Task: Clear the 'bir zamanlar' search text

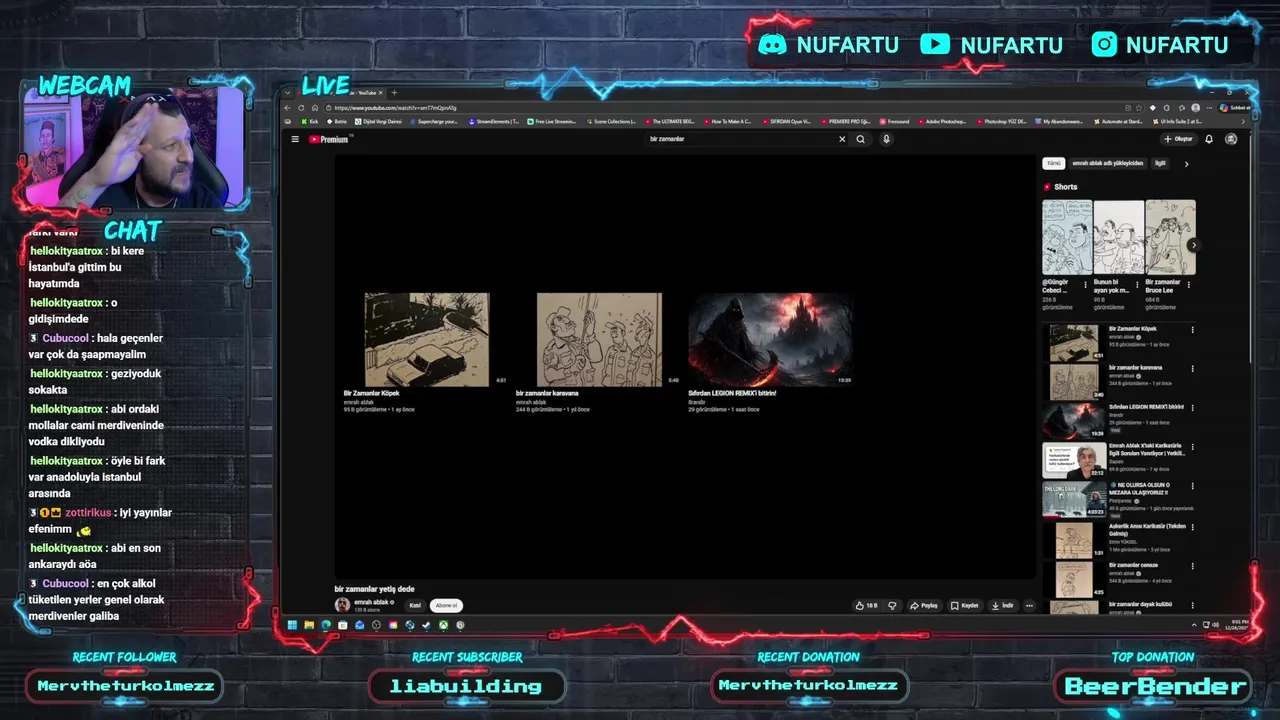Action: [842, 139]
